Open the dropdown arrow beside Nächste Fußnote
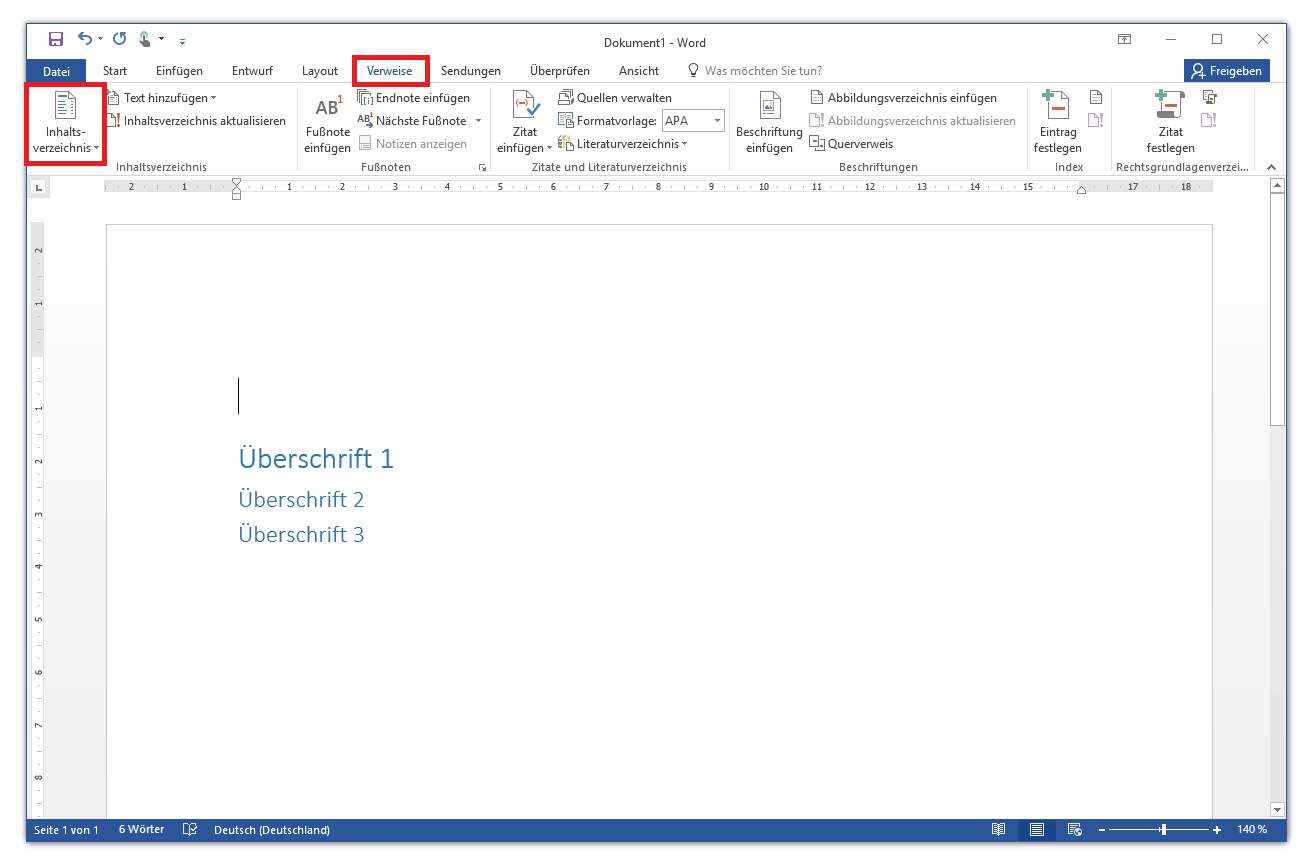Viewport: 1315px width, 865px height. coord(478,121)
